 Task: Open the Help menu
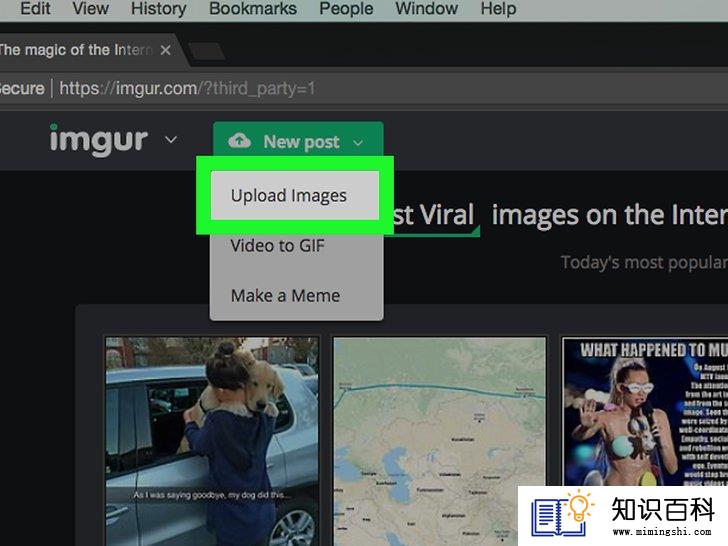(x=498, y=8)
